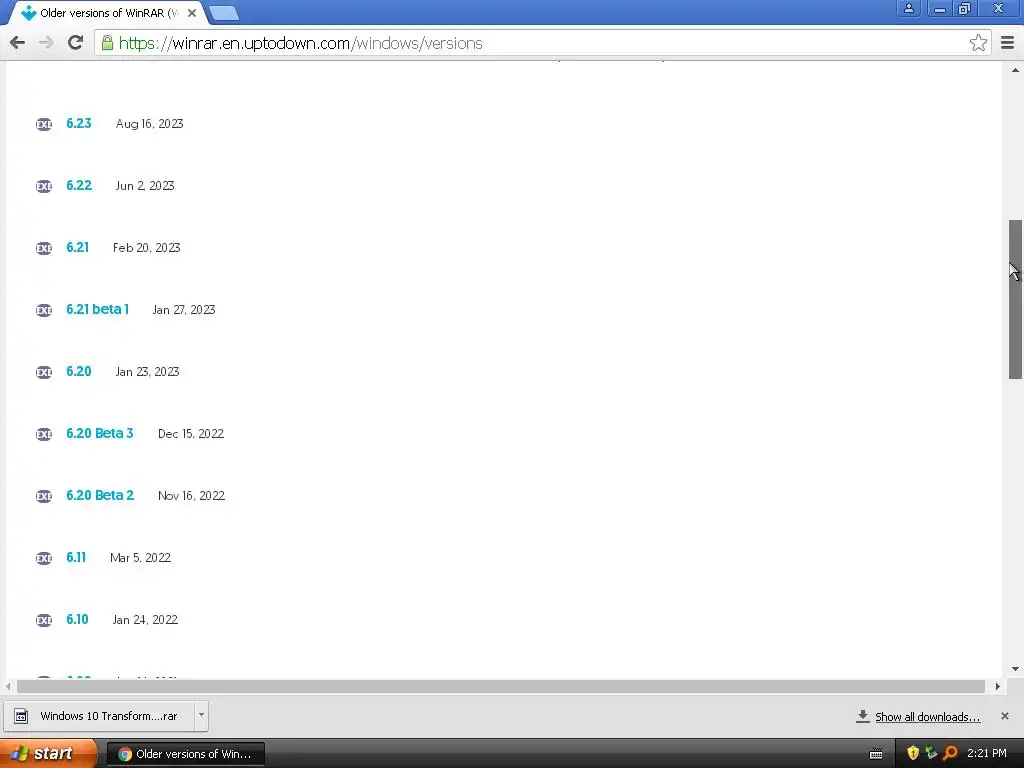Viewport: 1024px width, 768px height.
Task: Click the date Jun 2, 2023
Action: click(x=145, y=185)
